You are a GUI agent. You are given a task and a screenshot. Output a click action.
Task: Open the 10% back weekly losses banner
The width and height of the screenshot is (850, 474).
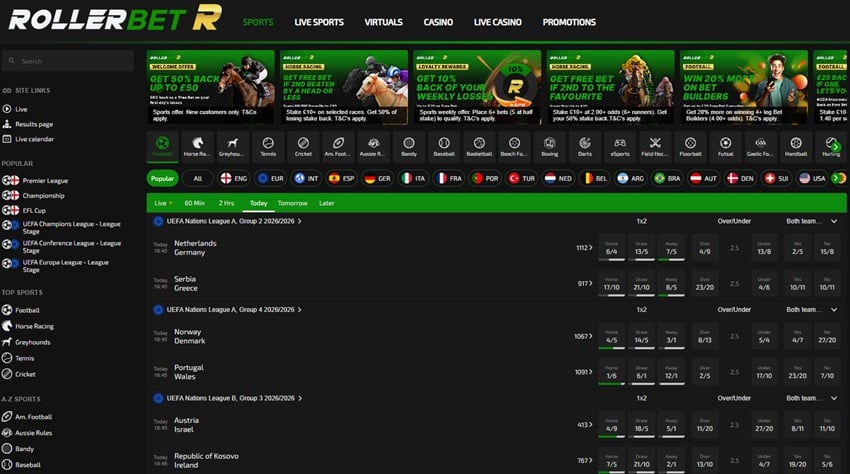[x=477, y=87]
